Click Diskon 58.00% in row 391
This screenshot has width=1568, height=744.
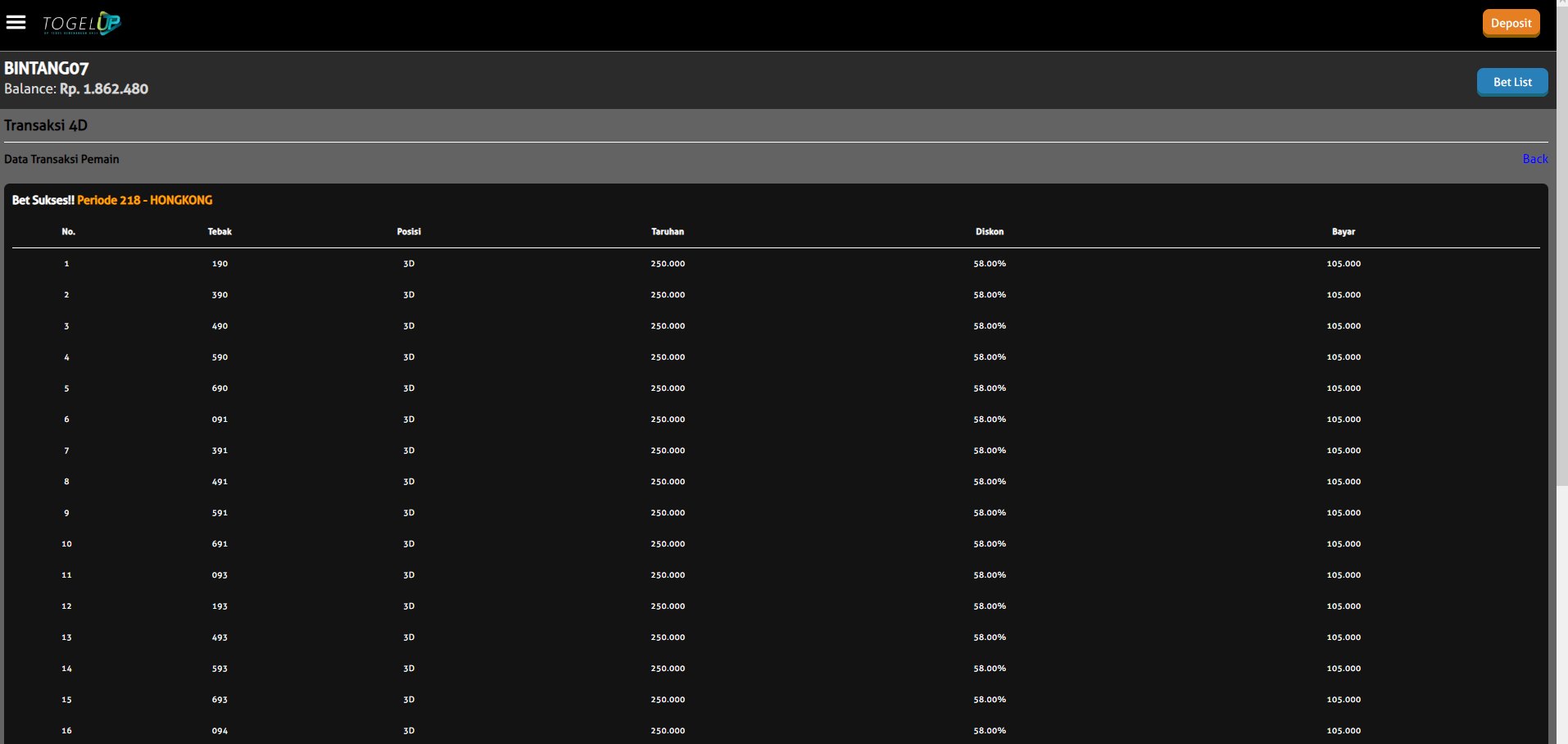pyautogui.click(x=990, y=451)
